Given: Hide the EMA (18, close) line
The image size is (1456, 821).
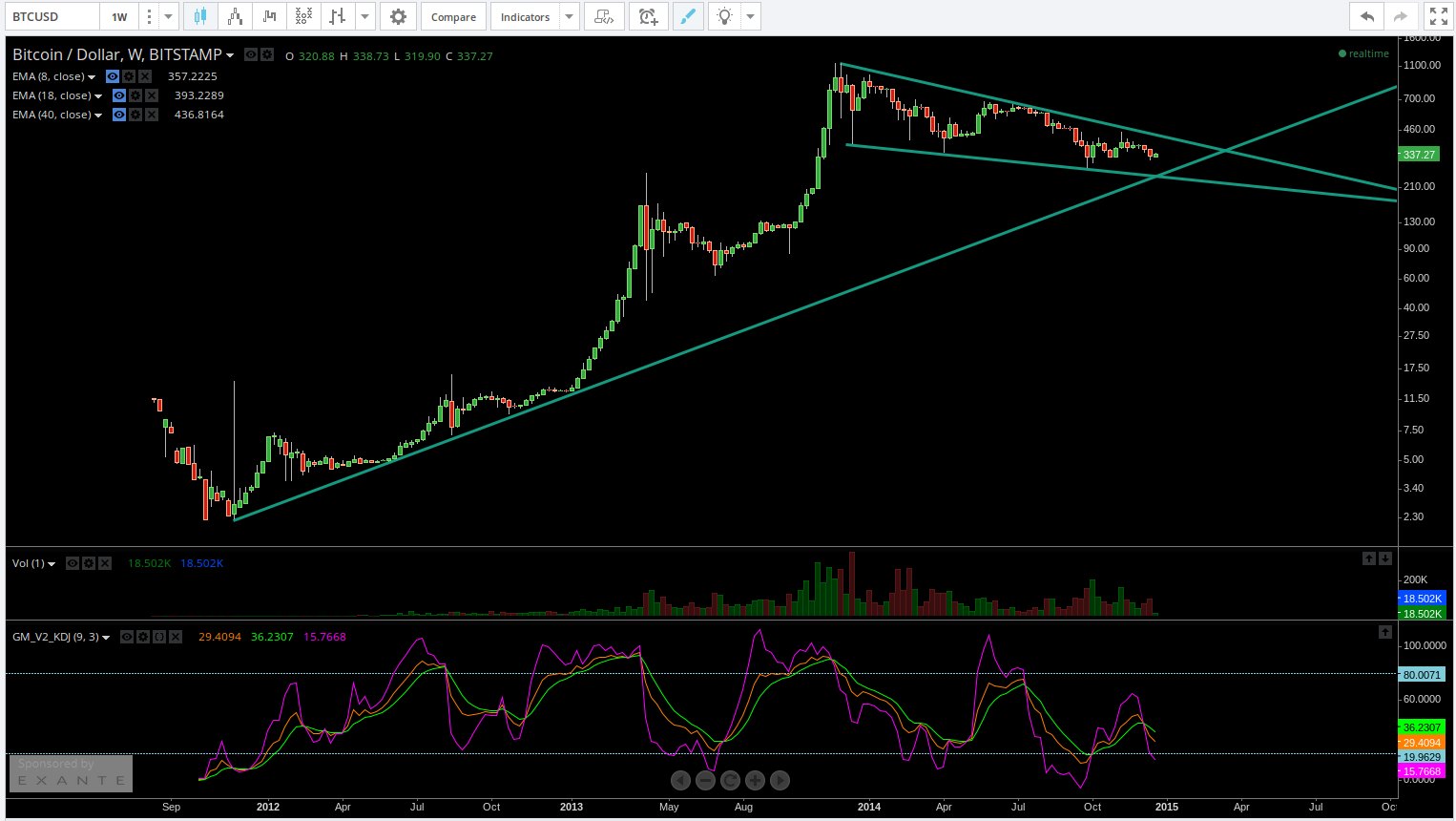Looking at the screenshot, I should (119, 95).
